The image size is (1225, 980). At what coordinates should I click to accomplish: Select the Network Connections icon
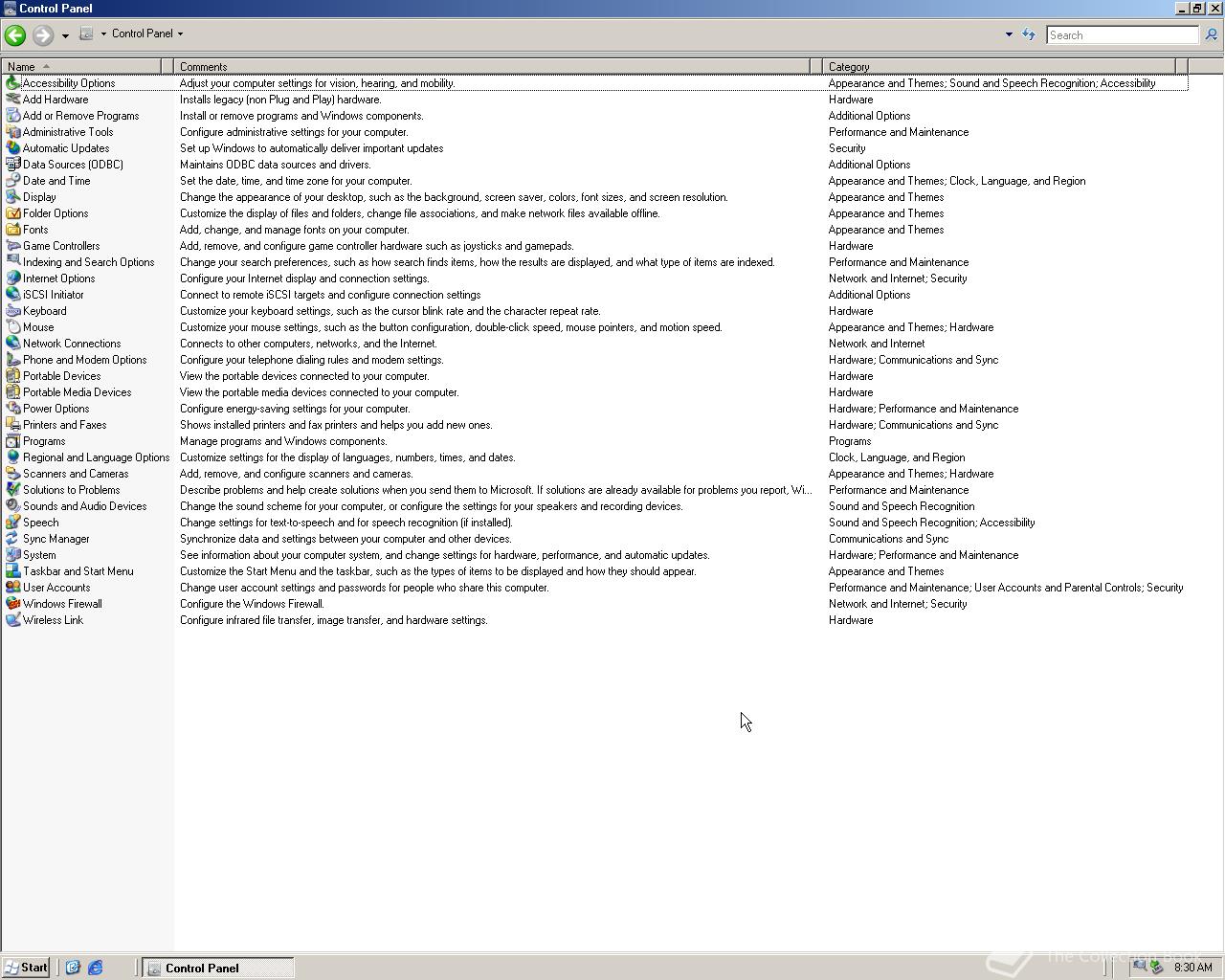coord(12,344)
